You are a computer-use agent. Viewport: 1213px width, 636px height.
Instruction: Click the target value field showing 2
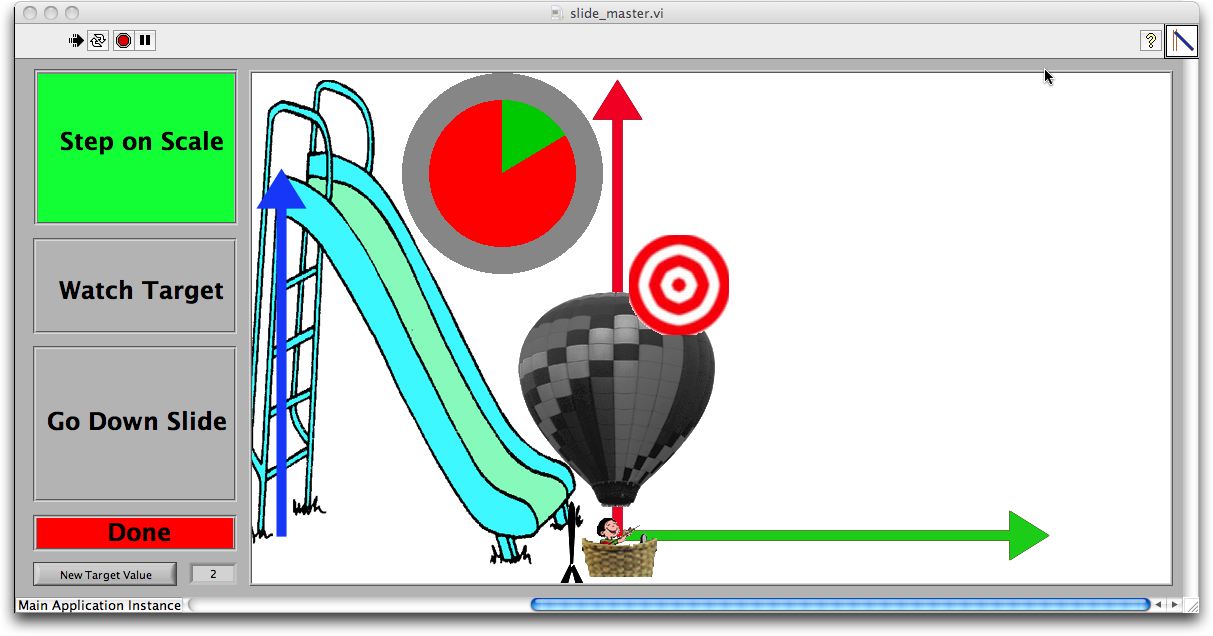212,573
